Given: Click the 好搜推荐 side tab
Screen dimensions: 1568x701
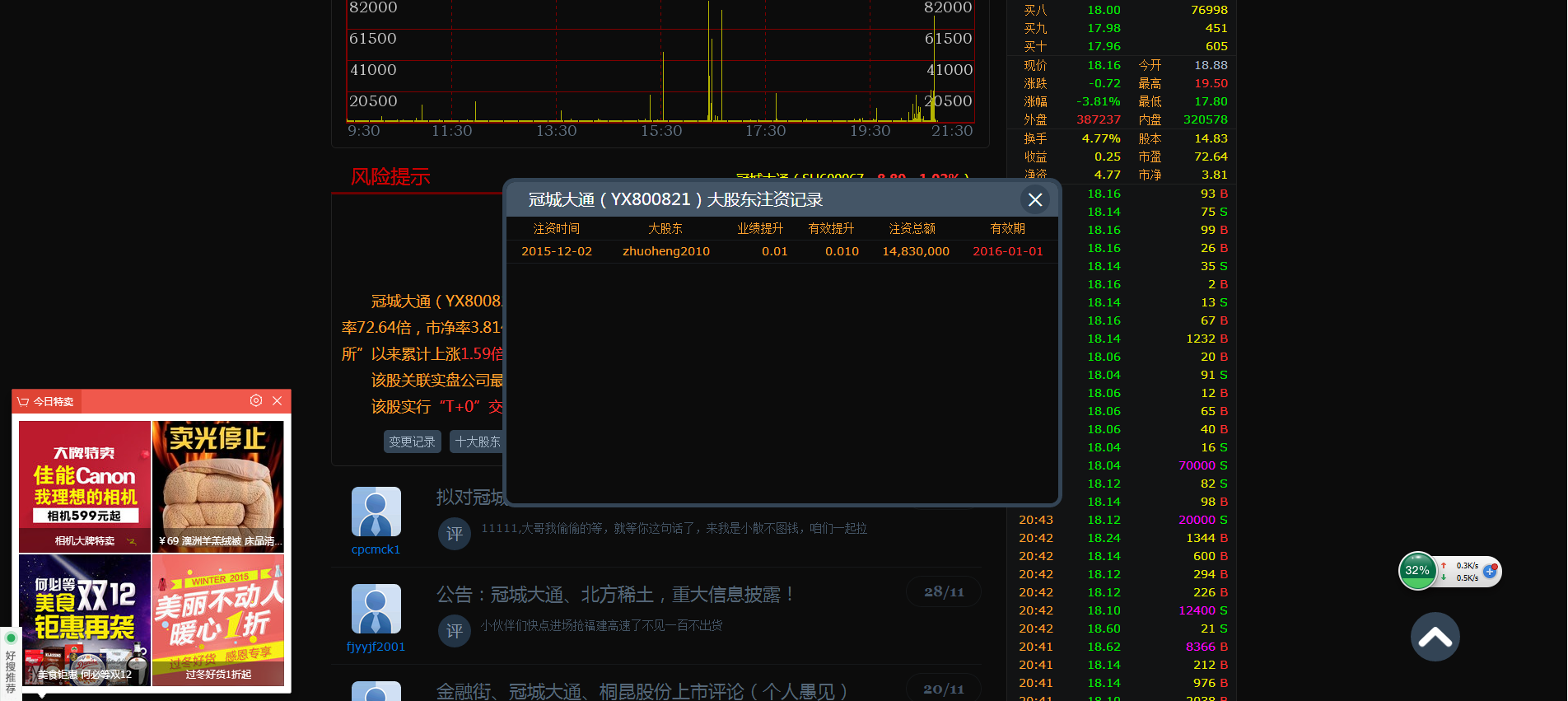Looking at the screenshot, I should pyautogui.click(x=11, y=666).
